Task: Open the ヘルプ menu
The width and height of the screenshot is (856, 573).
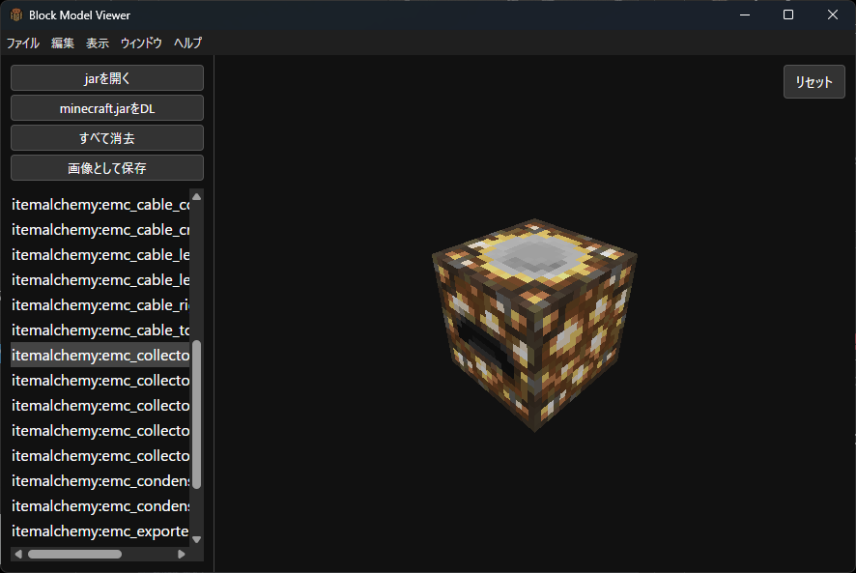Action: (188, 43)
